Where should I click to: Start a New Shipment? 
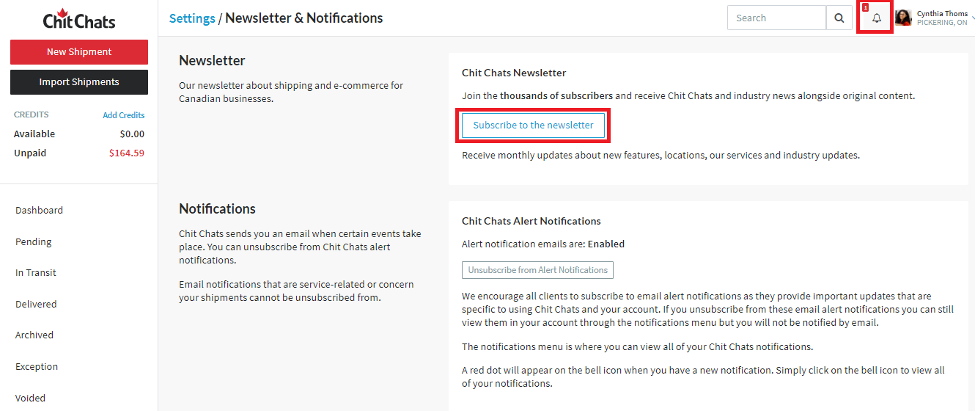point(79,52)
